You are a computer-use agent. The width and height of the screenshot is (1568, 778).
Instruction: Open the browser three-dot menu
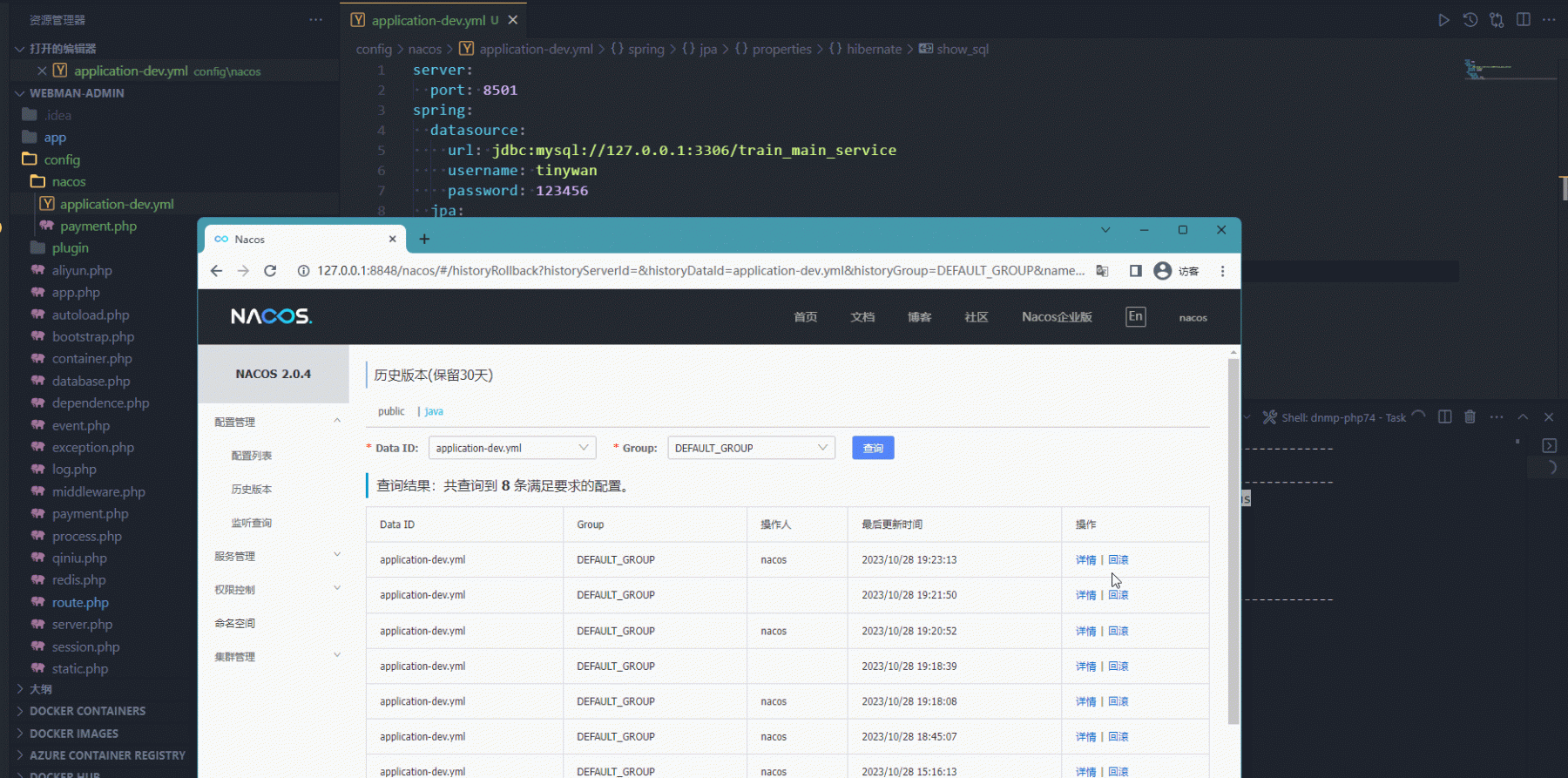1222,271
